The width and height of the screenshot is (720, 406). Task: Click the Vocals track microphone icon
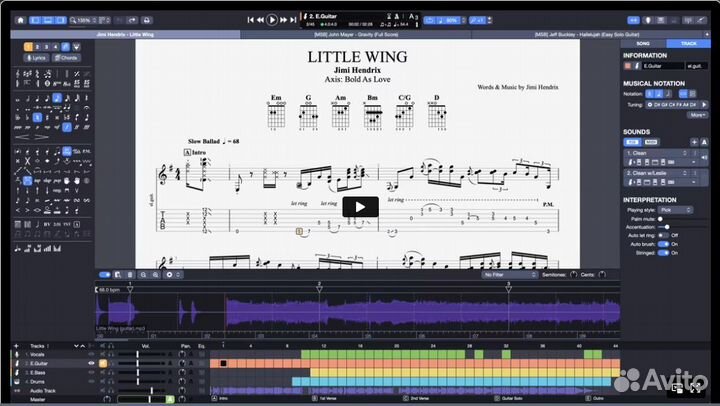point(15,354)
